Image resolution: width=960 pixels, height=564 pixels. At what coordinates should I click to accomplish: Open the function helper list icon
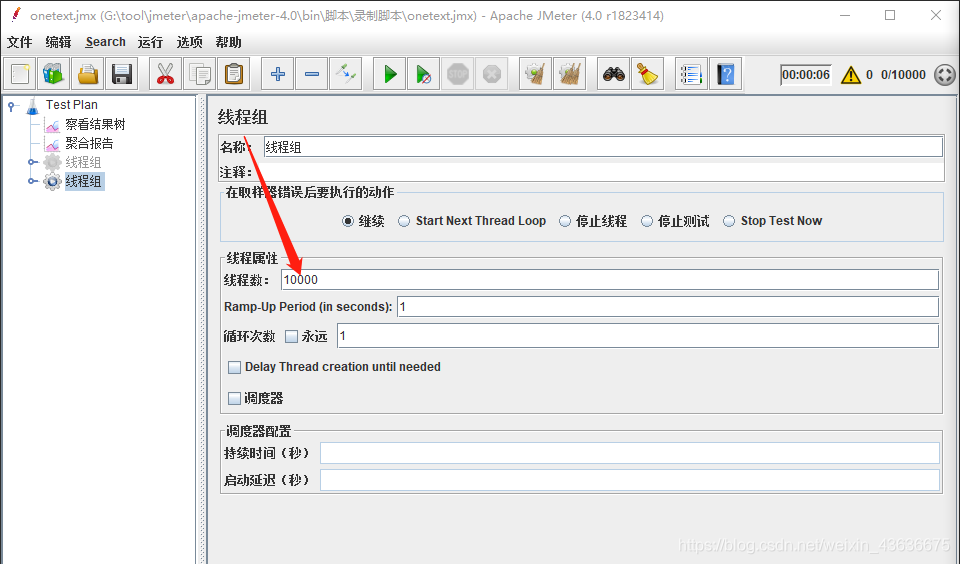[691, 74]
